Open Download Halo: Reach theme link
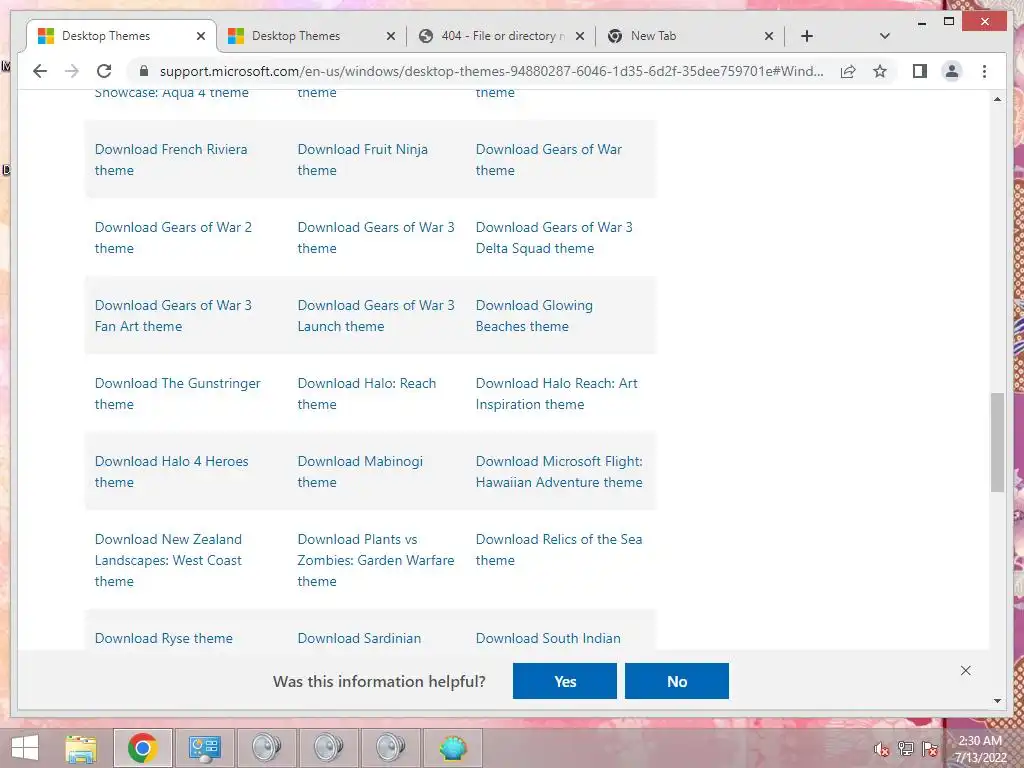 pos(367,394)
